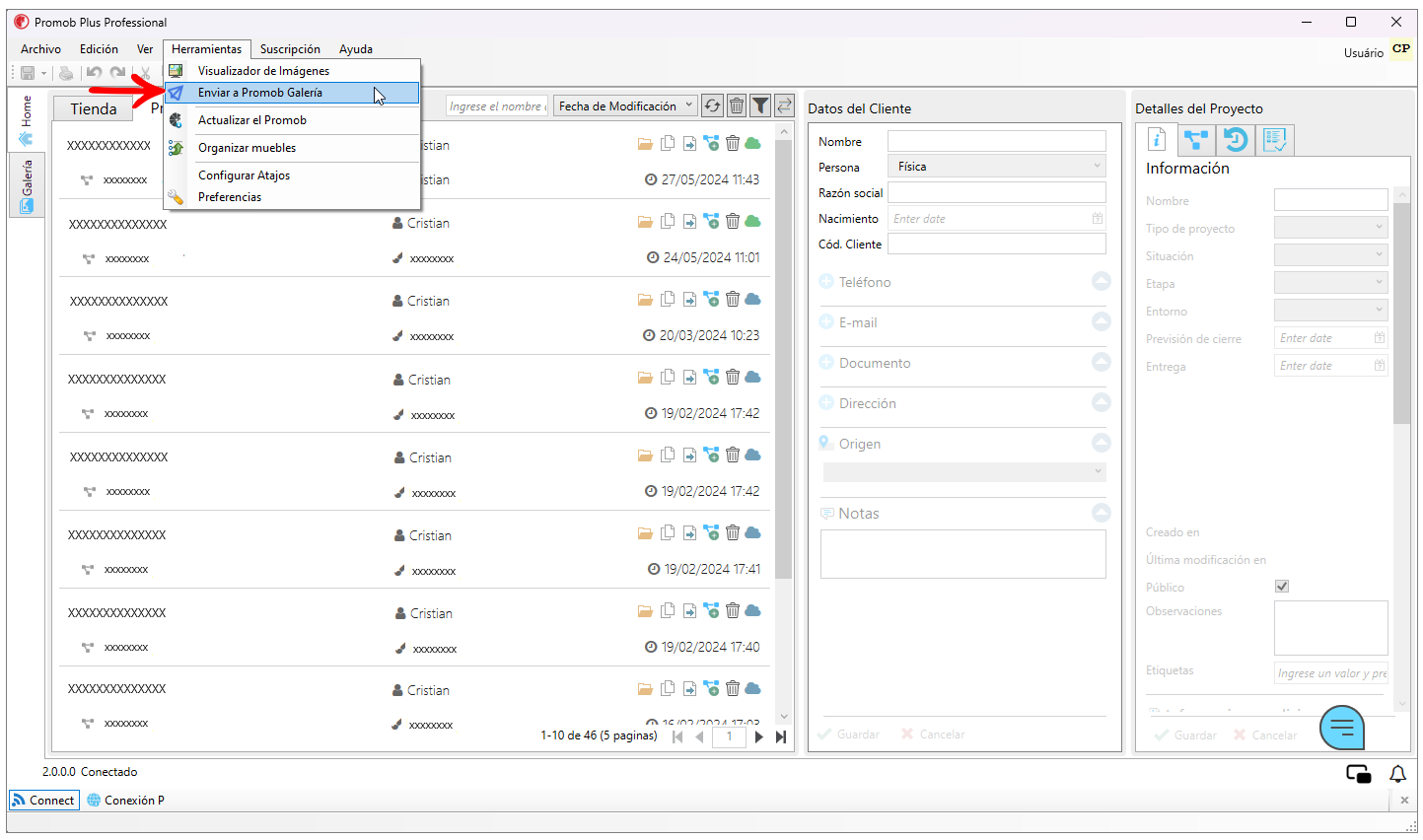Click the undo toolbar icon
This screenshot has height=840, width=1423.
tap(94, 73)
